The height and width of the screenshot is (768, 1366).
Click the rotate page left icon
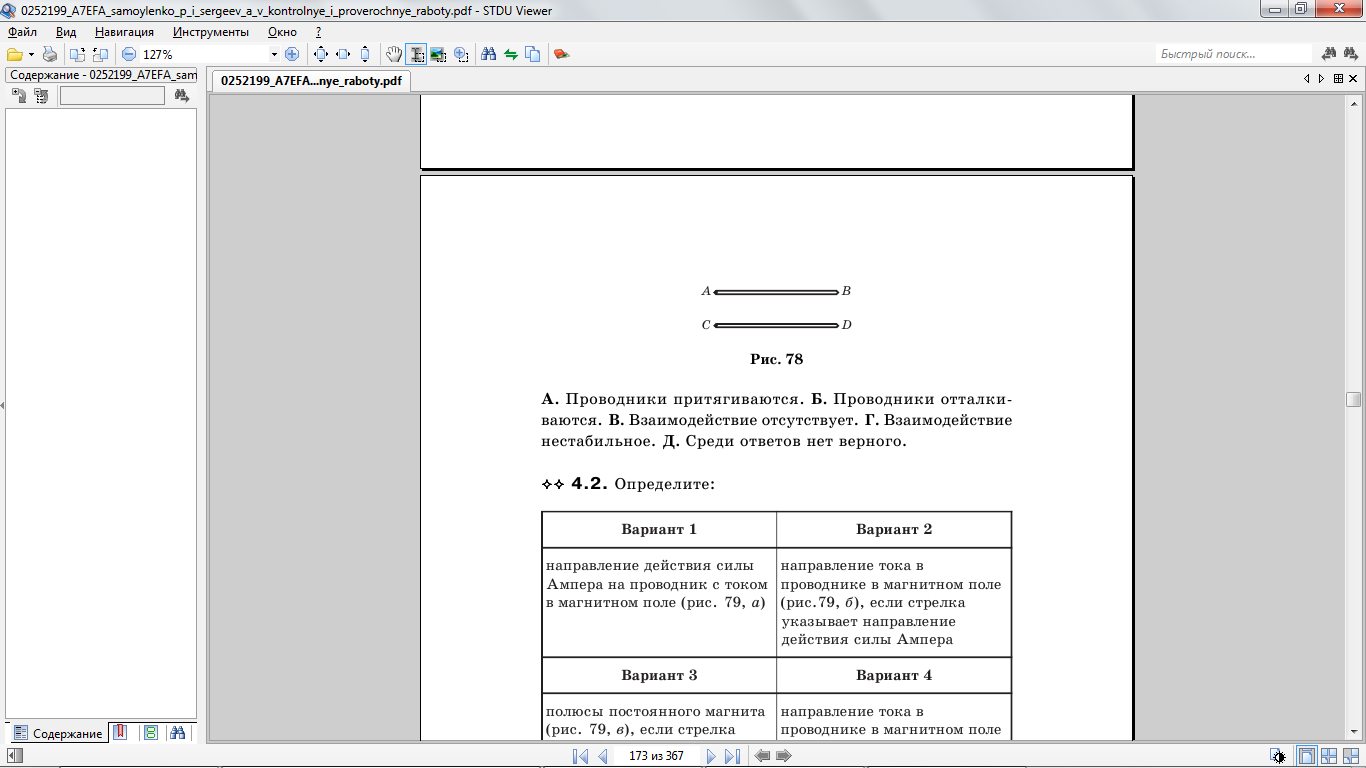pyautogui.click(x=78, y=54)
